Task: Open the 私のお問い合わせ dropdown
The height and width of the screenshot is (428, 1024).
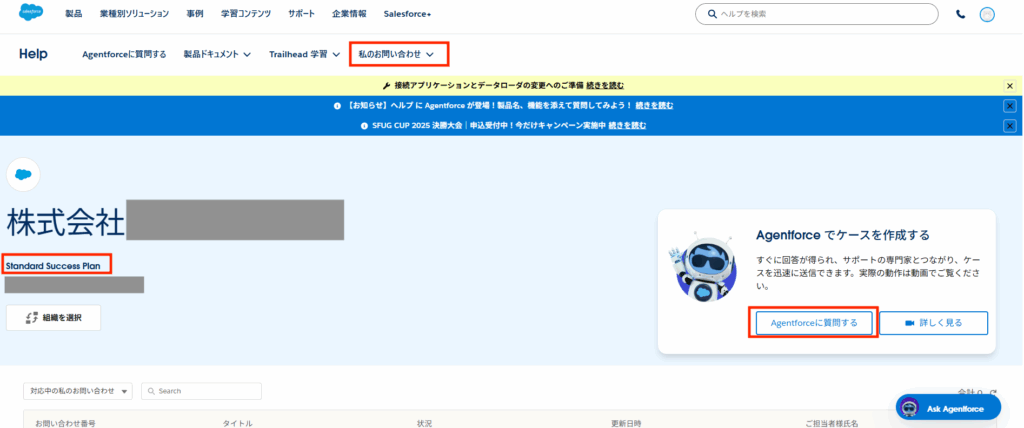Action: (x=398, y=54)
